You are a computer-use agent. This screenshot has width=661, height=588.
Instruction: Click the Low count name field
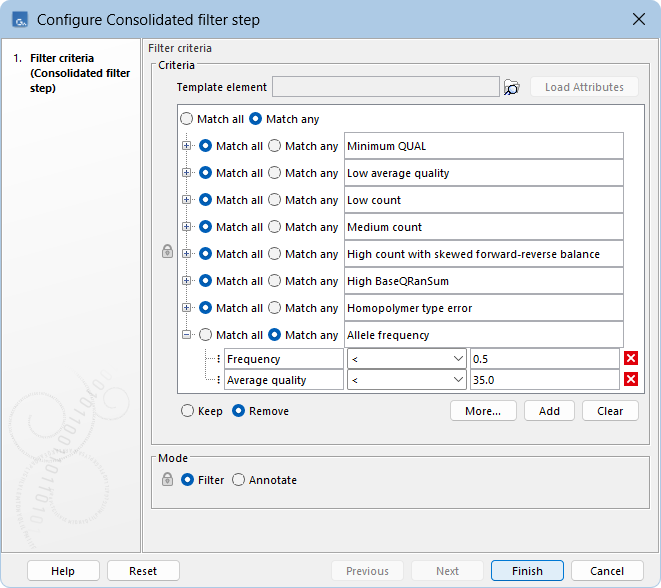(484, 200)
